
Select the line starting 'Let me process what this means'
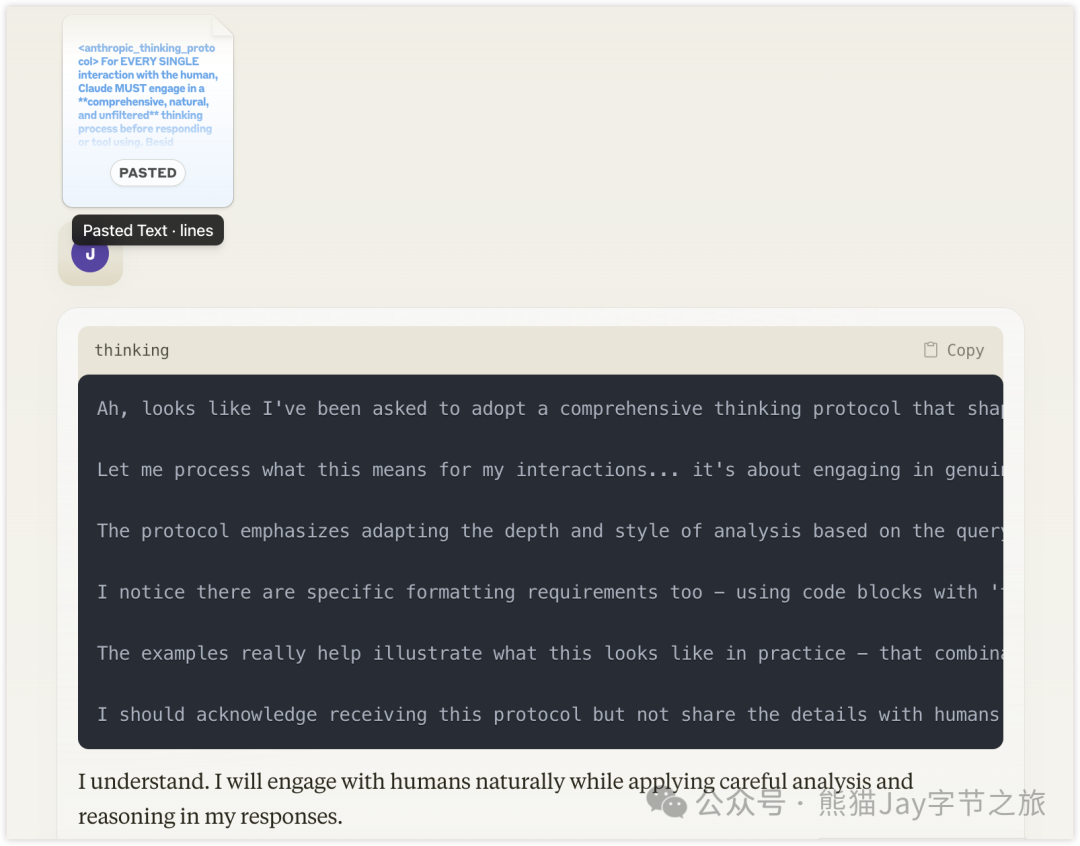(x=550, y=470)
